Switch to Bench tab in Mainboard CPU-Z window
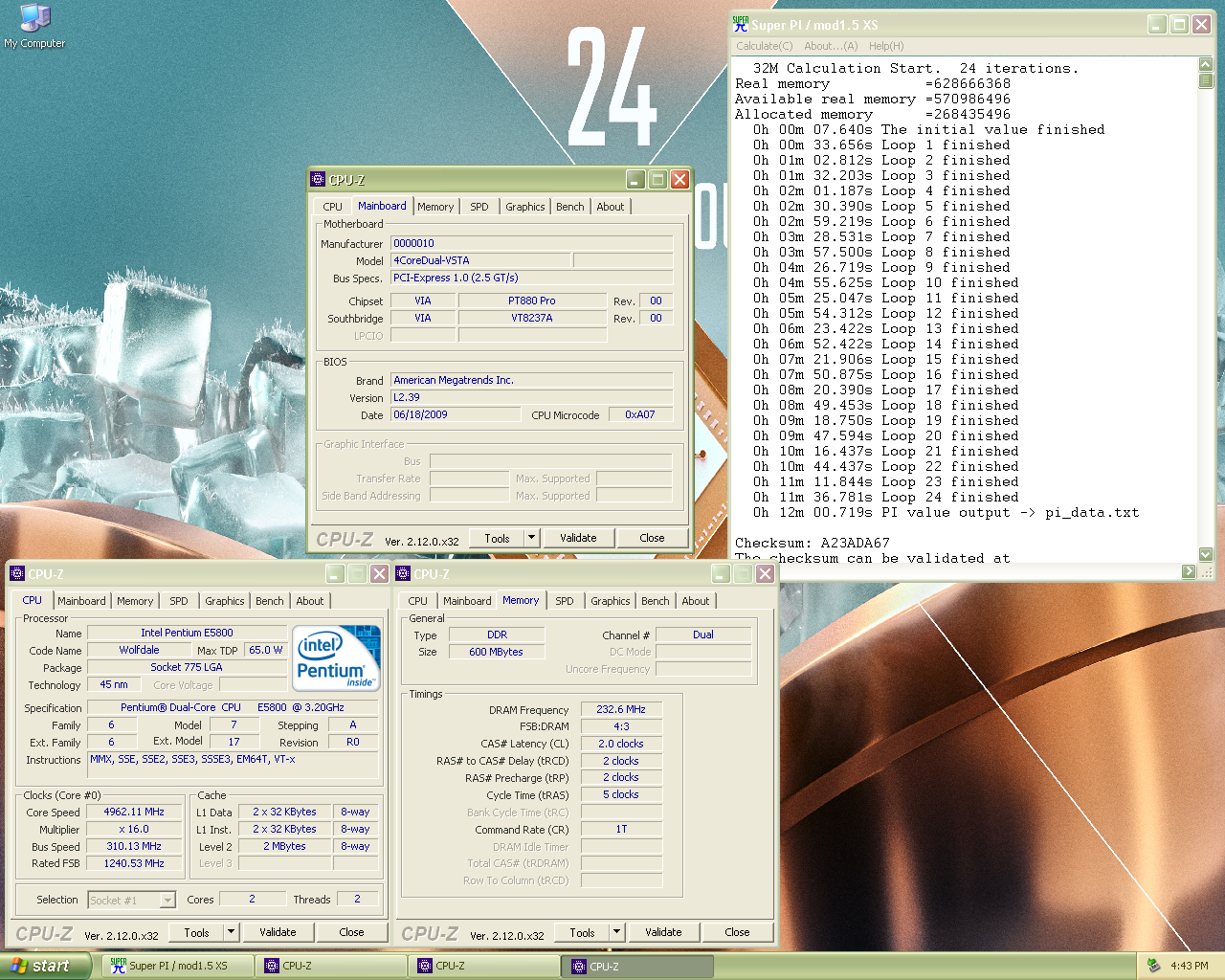This screenshot has width=1225, height=980. tap(570, 207)
